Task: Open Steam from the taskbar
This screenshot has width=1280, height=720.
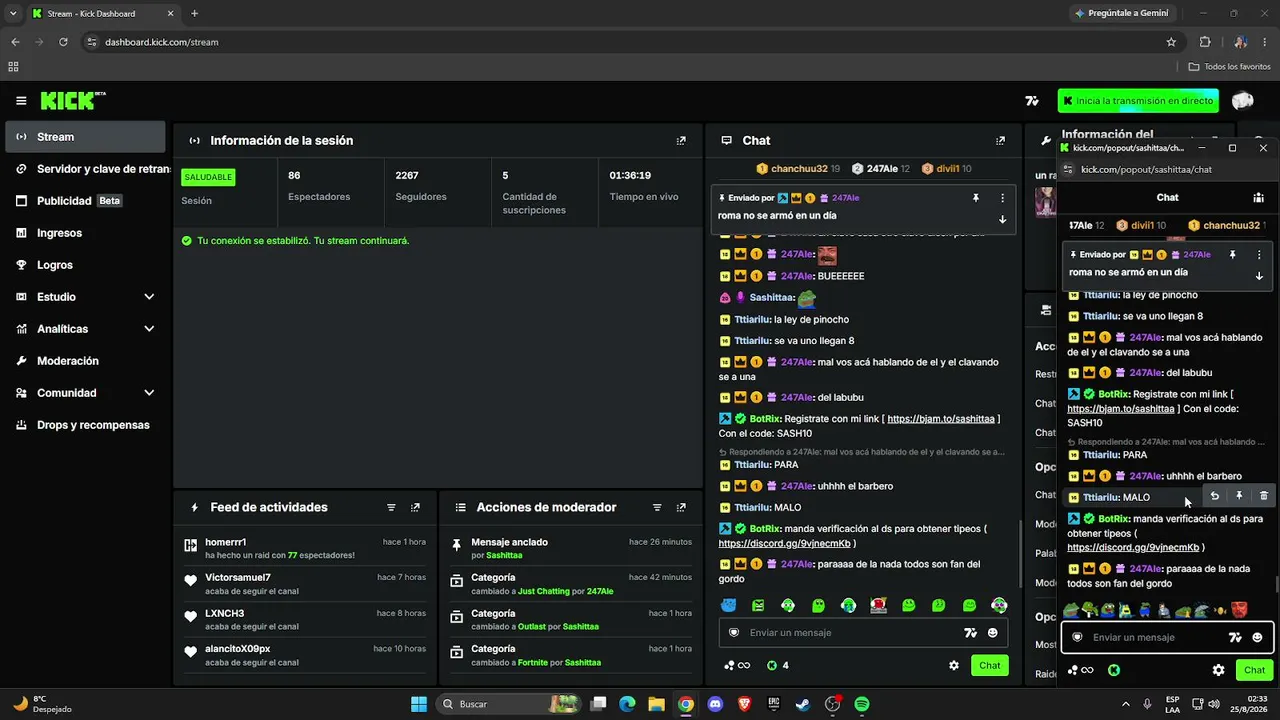Action: tap(803, 704)
